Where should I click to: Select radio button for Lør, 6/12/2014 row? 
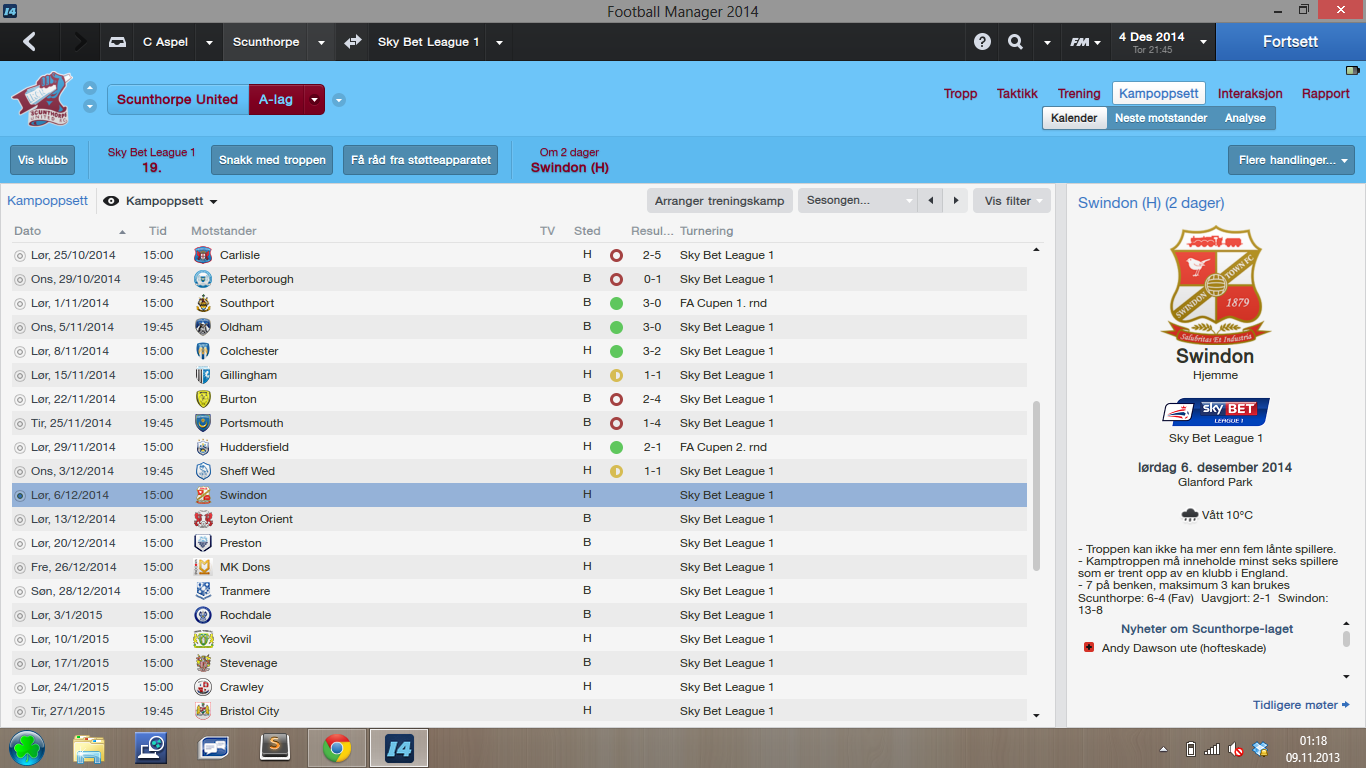(x=20, y=495)
